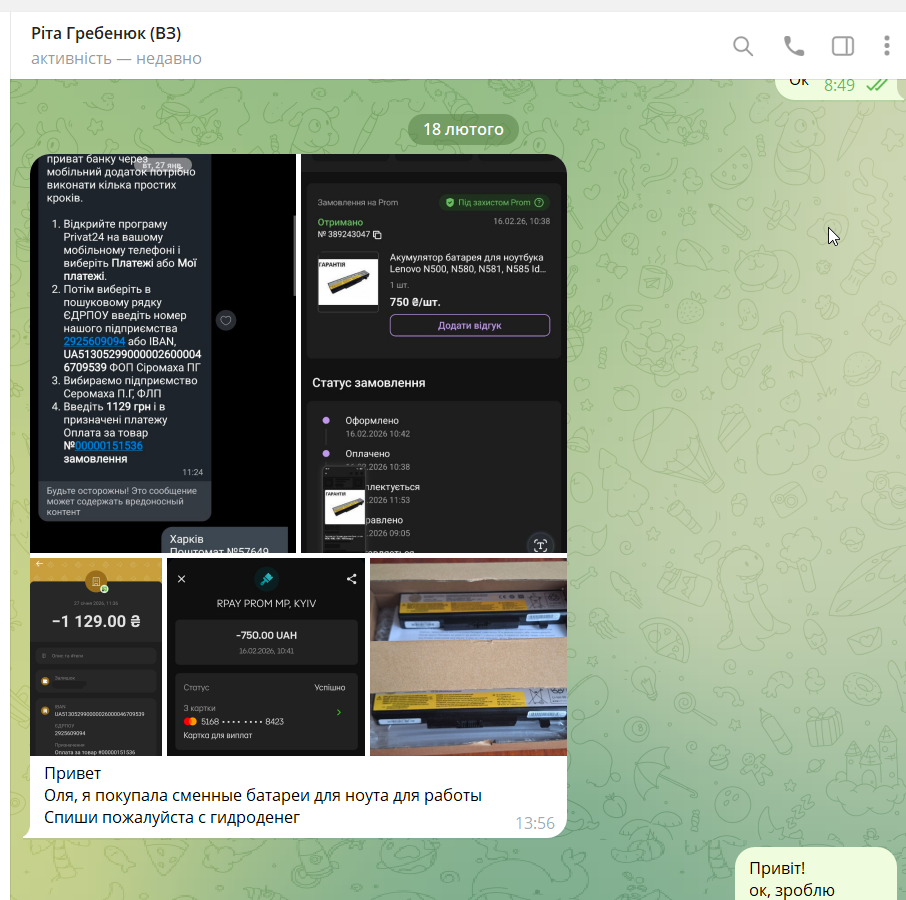Image resolution: width=906 pixels, height=900 pixels.
Task: Click the green chevron by card 8423
Action: click(339, 712)
